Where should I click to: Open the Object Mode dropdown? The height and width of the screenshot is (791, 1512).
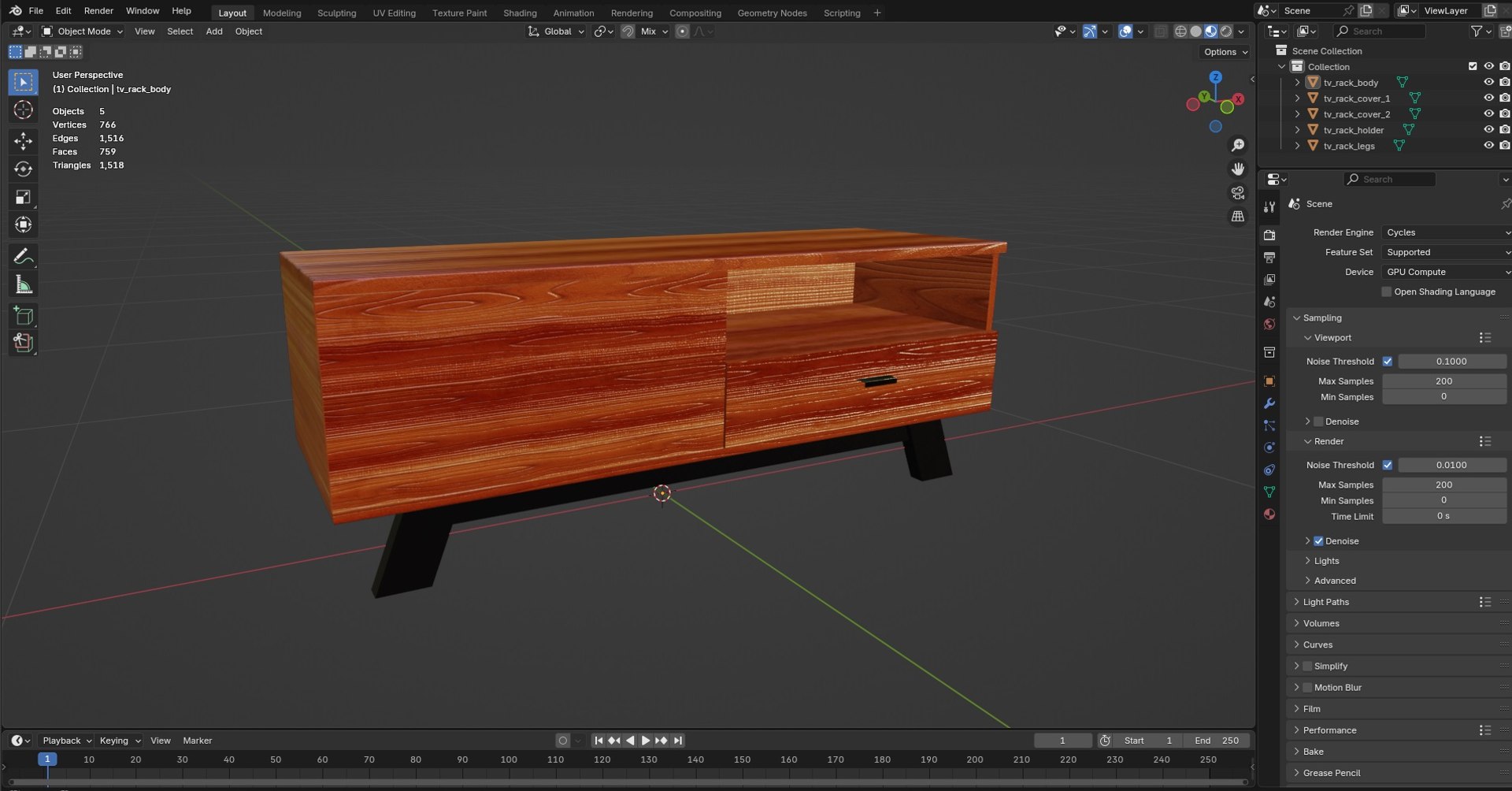click(x=83, y=32)
